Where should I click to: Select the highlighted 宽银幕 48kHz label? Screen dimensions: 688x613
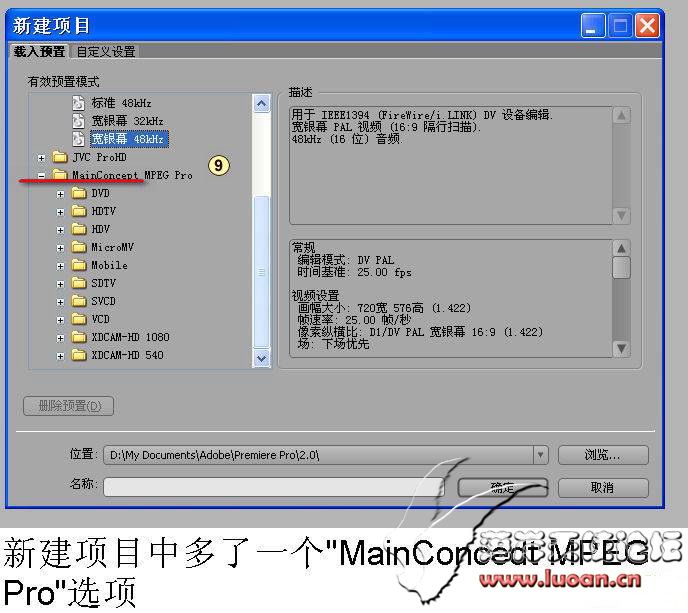(x=129, y=139)
